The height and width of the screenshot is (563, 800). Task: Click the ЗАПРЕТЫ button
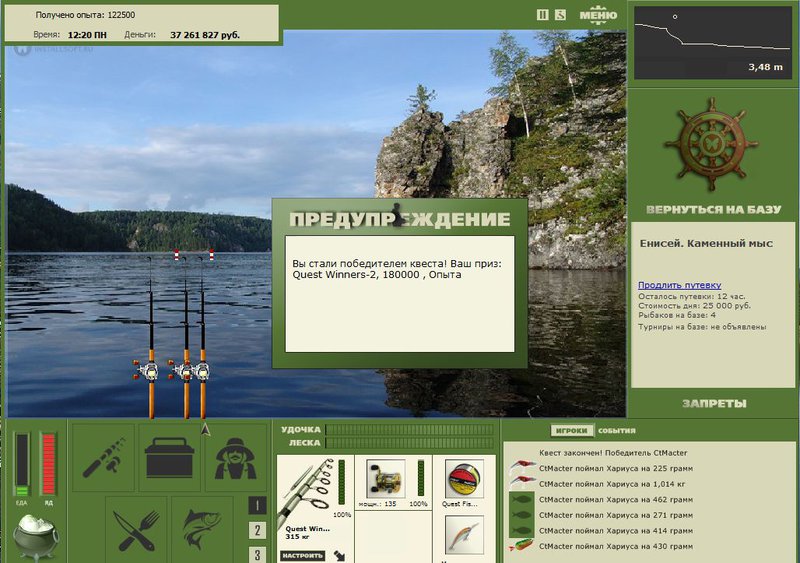point(714,404)
